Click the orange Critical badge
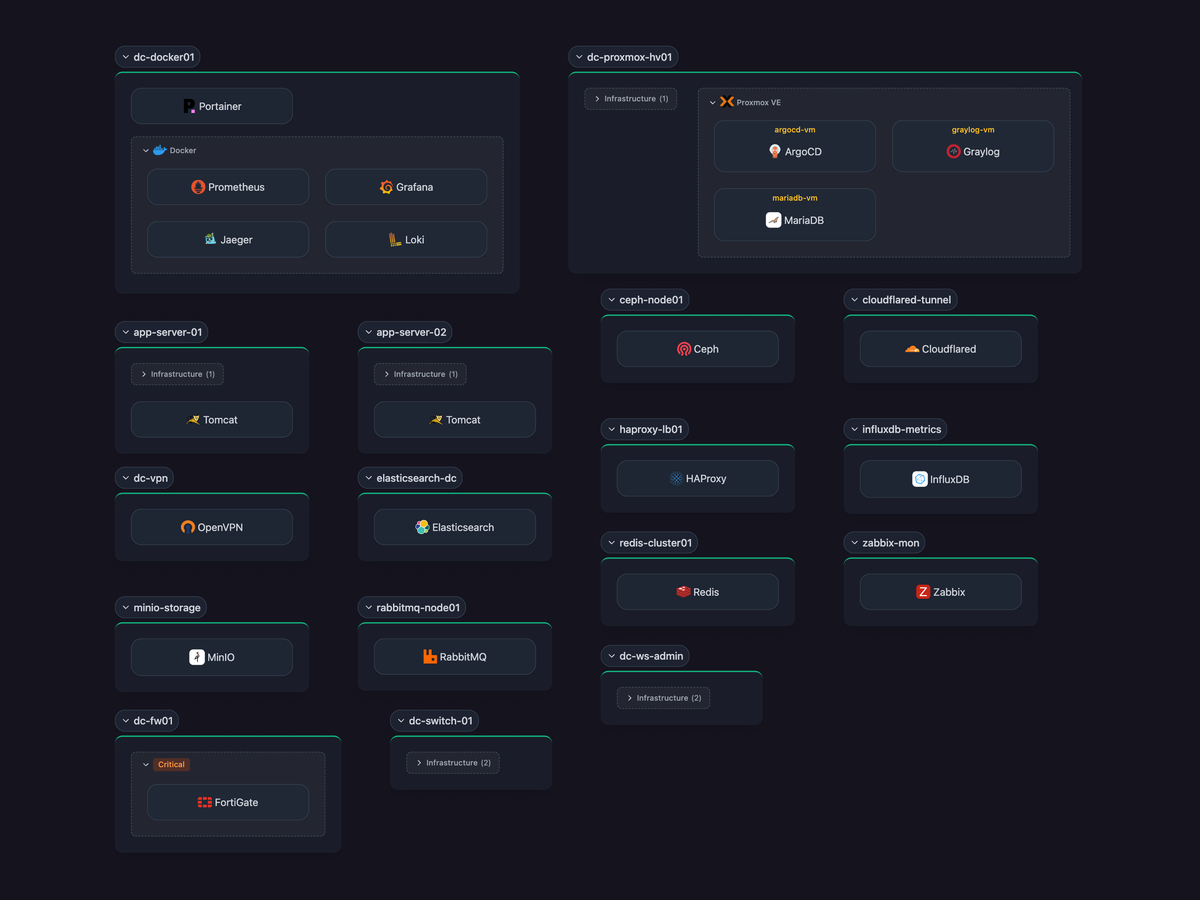The image size is (1200, 900). [x=171, y=765]
